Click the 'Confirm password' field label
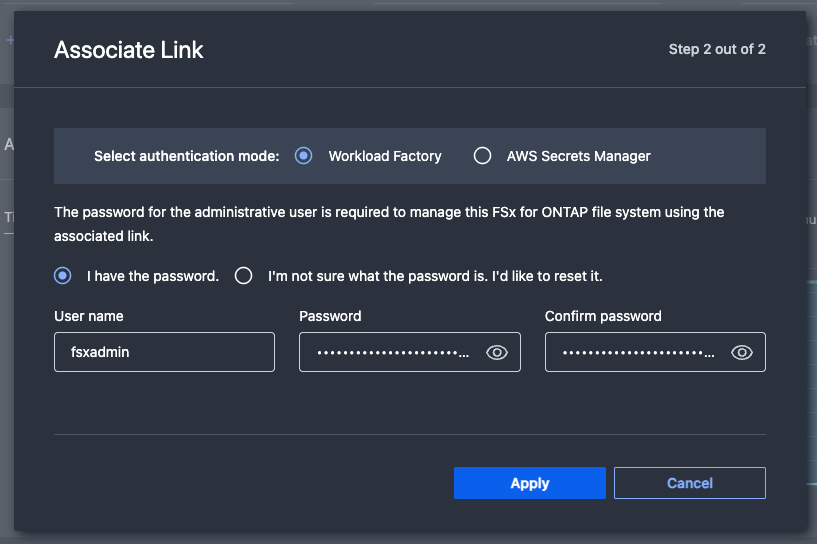The height and width of the screenshot is (544, 817). (x=603, y=316)
